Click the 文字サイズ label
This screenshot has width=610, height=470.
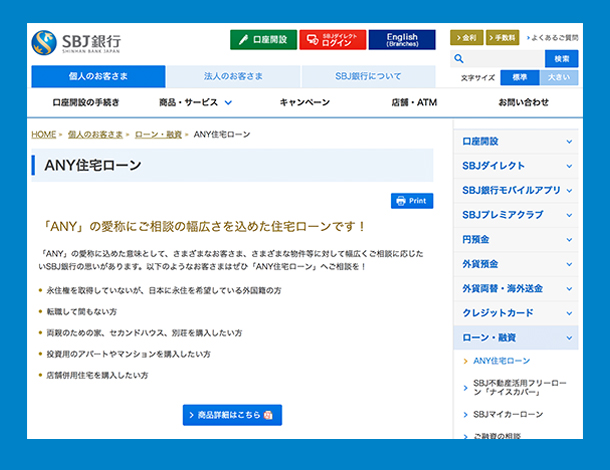478,78
